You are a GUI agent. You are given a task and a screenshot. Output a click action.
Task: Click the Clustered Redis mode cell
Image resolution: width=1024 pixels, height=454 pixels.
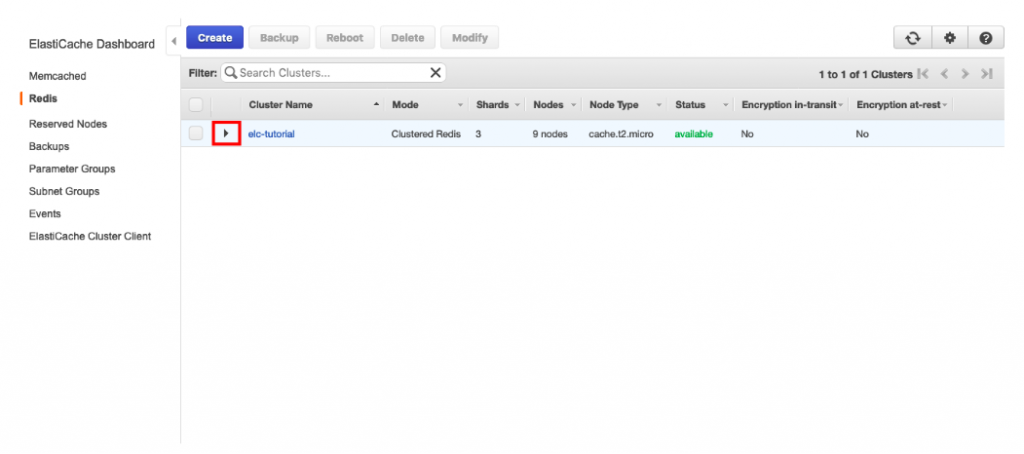[426, 134]
